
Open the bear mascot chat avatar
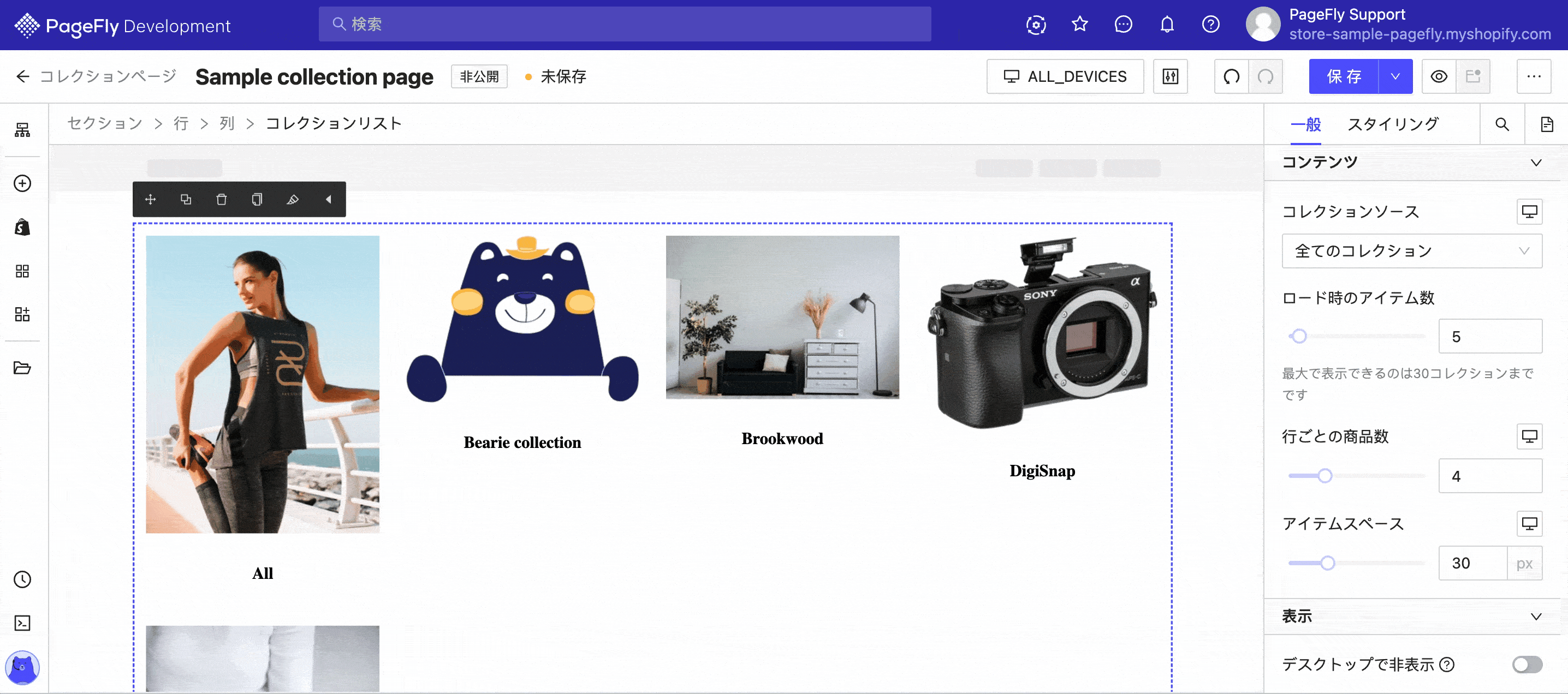coord(22,667)
